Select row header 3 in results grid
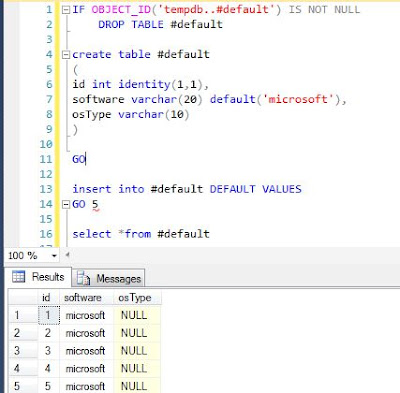400x393 pixels. pyautogui.click(x=23, y=350)
